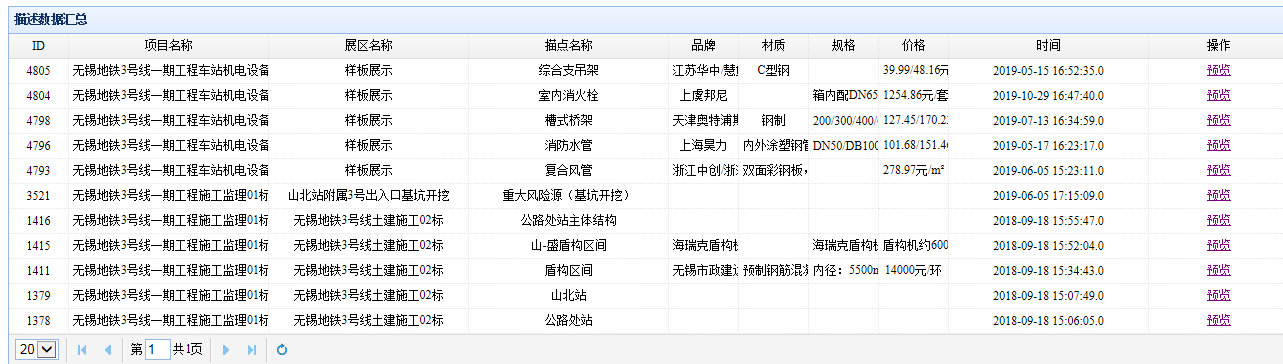Open 预览 link for row ID 3521
Viewport: 1283px width, 364px height.
1218,196
